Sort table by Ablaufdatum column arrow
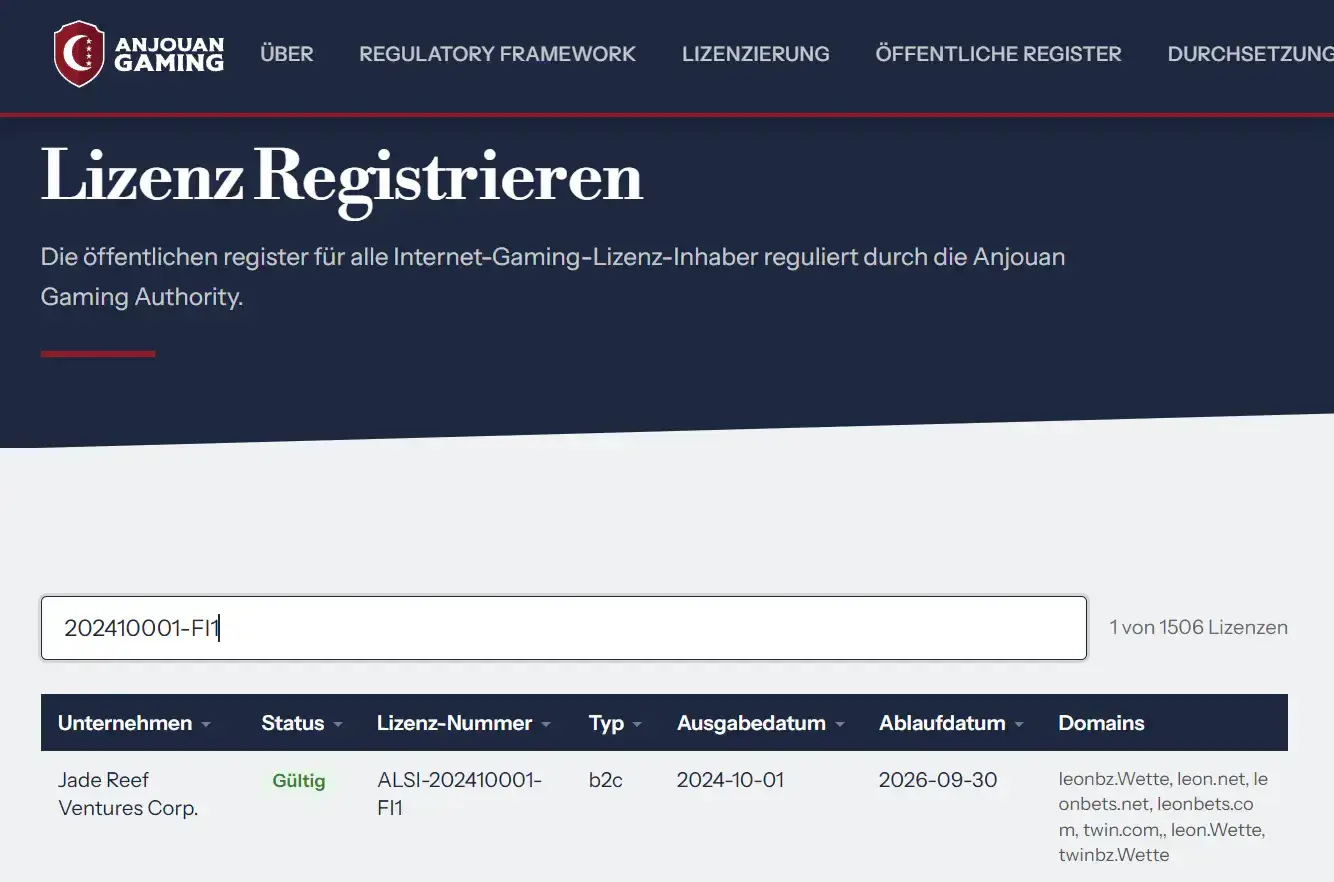This screenshot has height=882, width=1334. tap(1019, 724)
